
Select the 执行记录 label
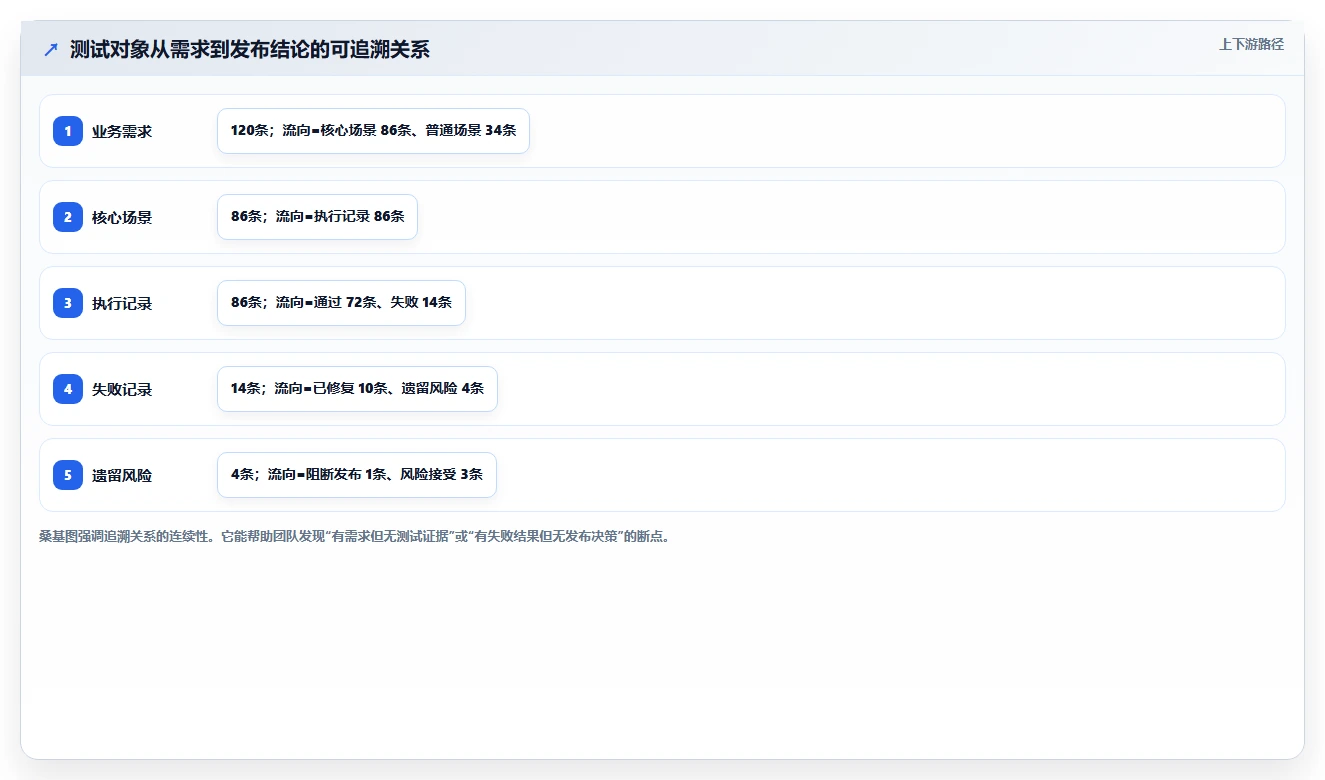pyautogui.click(x=122, y=303)
